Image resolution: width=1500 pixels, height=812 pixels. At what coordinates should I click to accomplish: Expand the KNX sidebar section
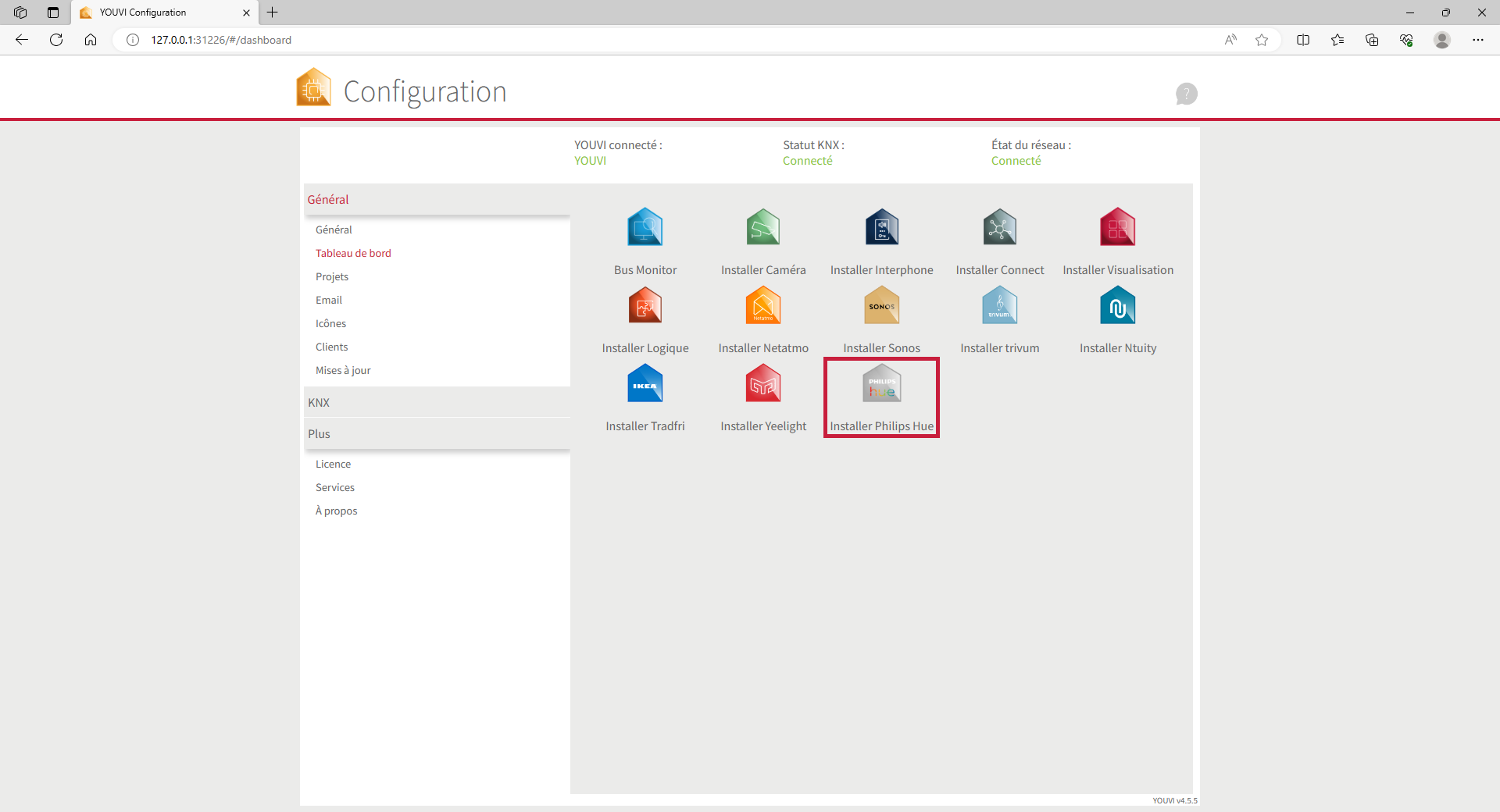pyautogui.click(x=319, y=403)
